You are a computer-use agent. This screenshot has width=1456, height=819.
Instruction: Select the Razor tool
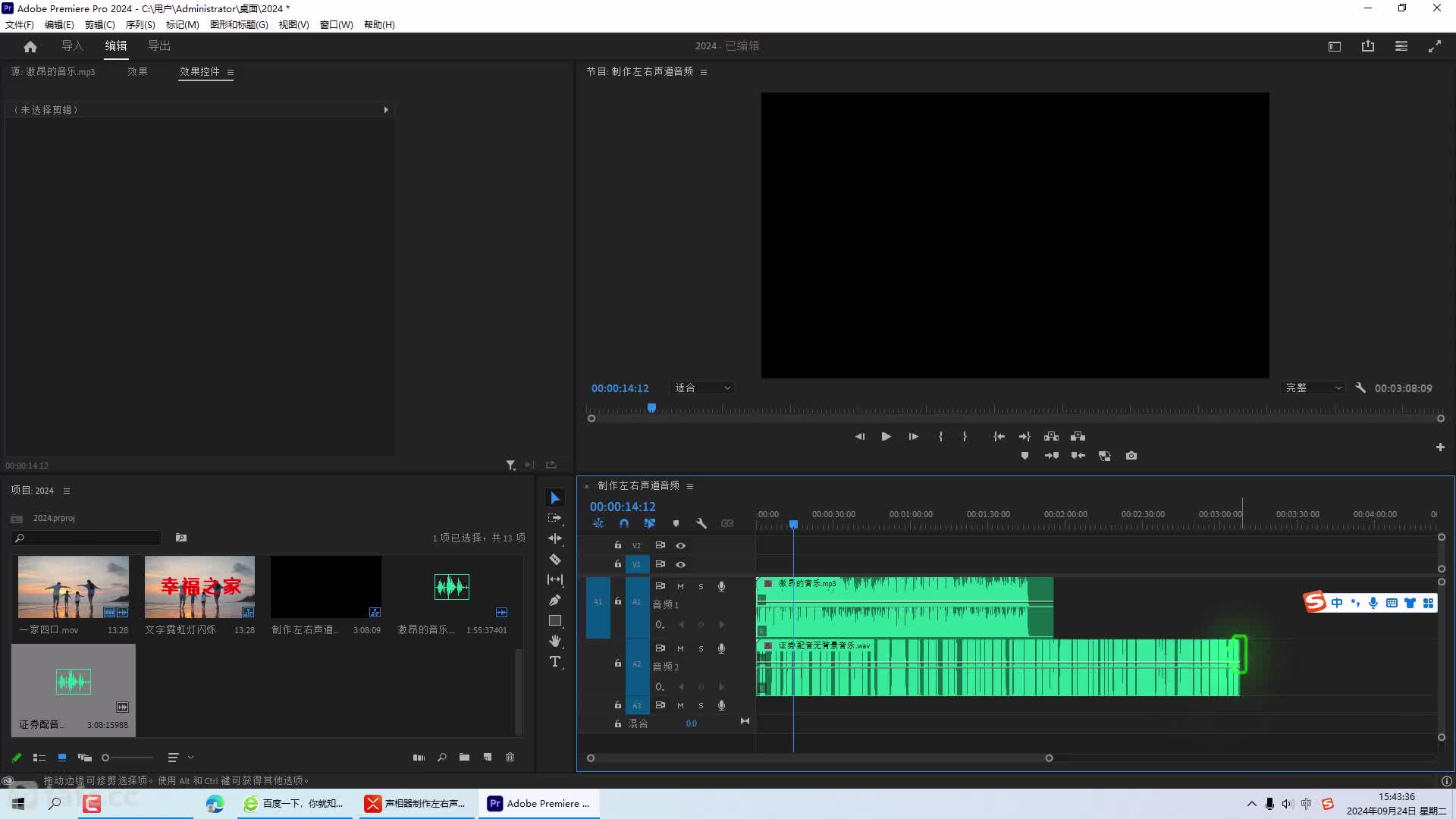(555, 560)
